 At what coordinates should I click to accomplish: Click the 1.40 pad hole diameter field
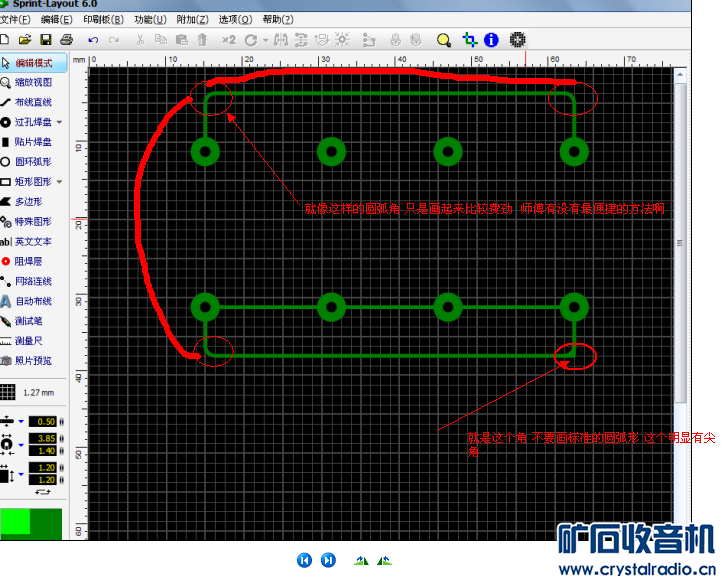coord(43,451)
